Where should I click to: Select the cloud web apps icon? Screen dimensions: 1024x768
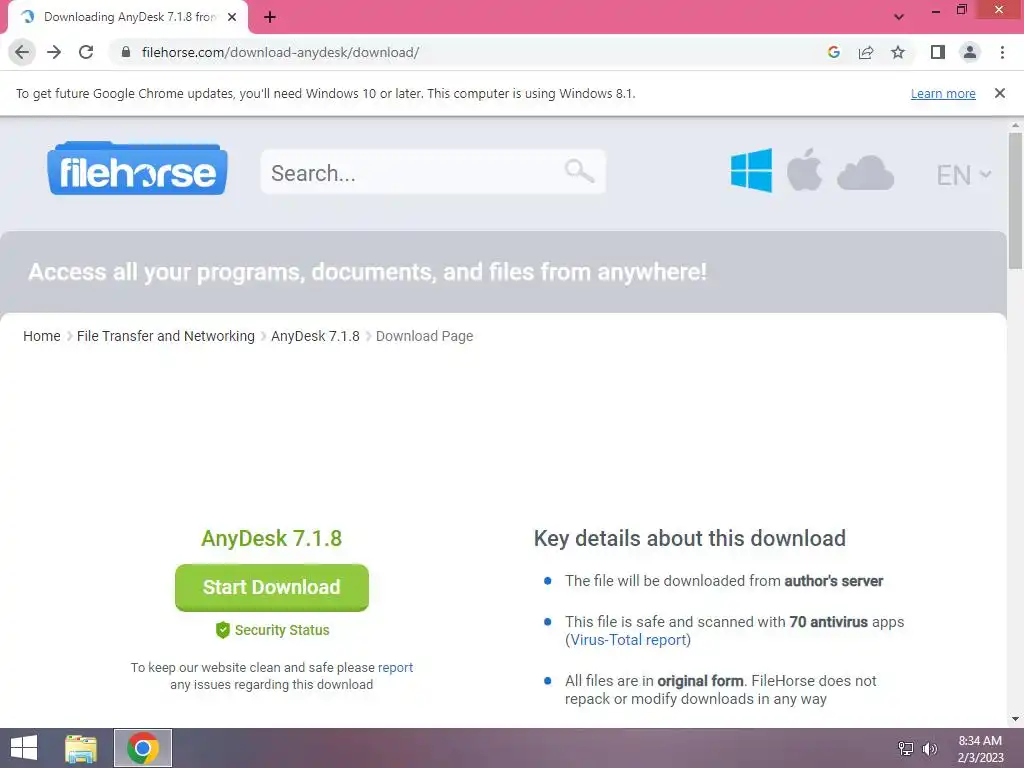(865, 172)
